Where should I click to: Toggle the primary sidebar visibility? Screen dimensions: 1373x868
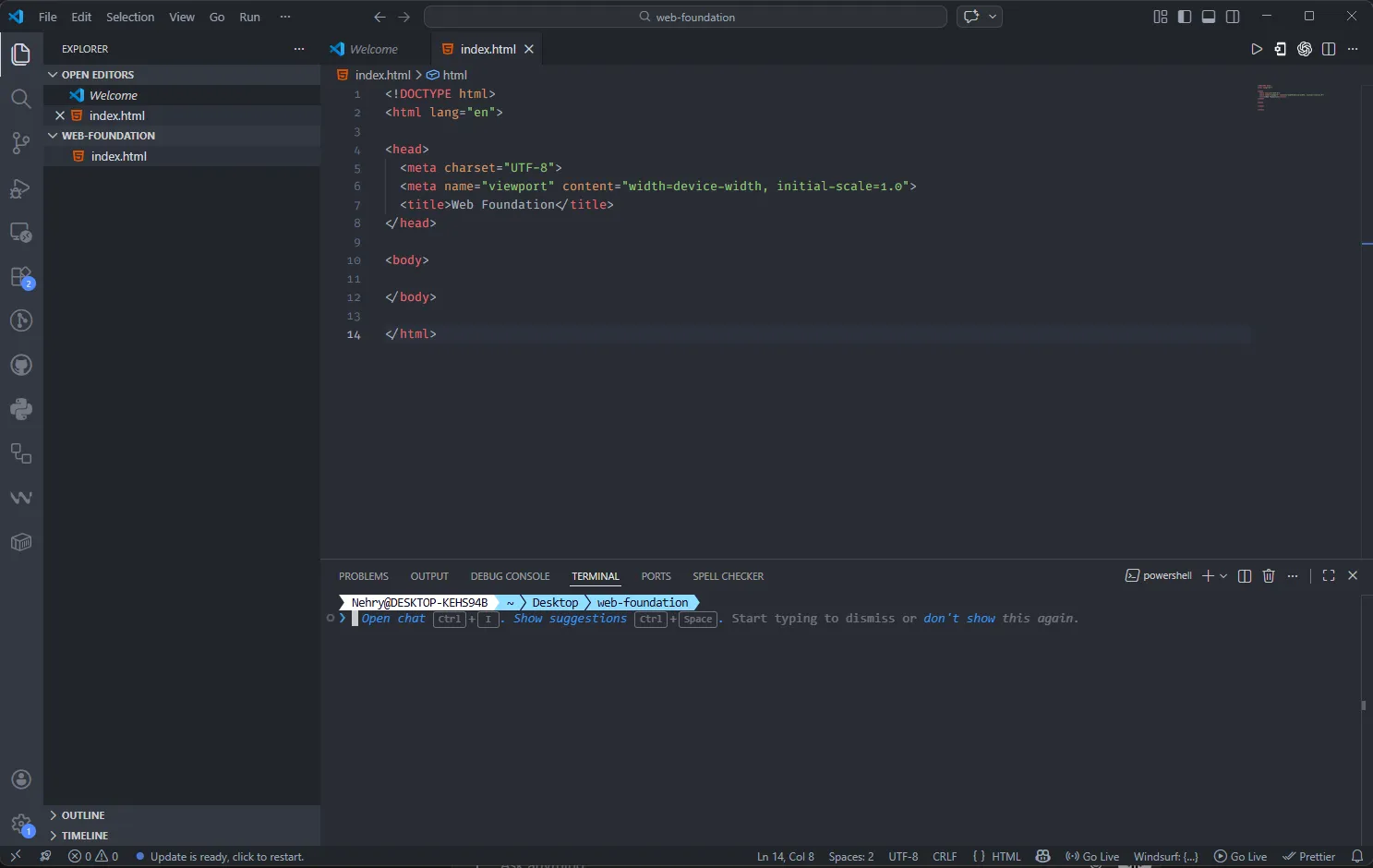(x=1185, y=16)
